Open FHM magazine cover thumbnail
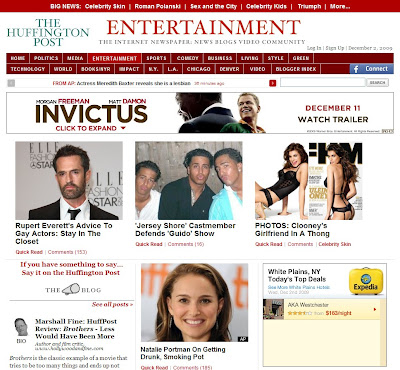The image size is (400, 370). (309, 180)
